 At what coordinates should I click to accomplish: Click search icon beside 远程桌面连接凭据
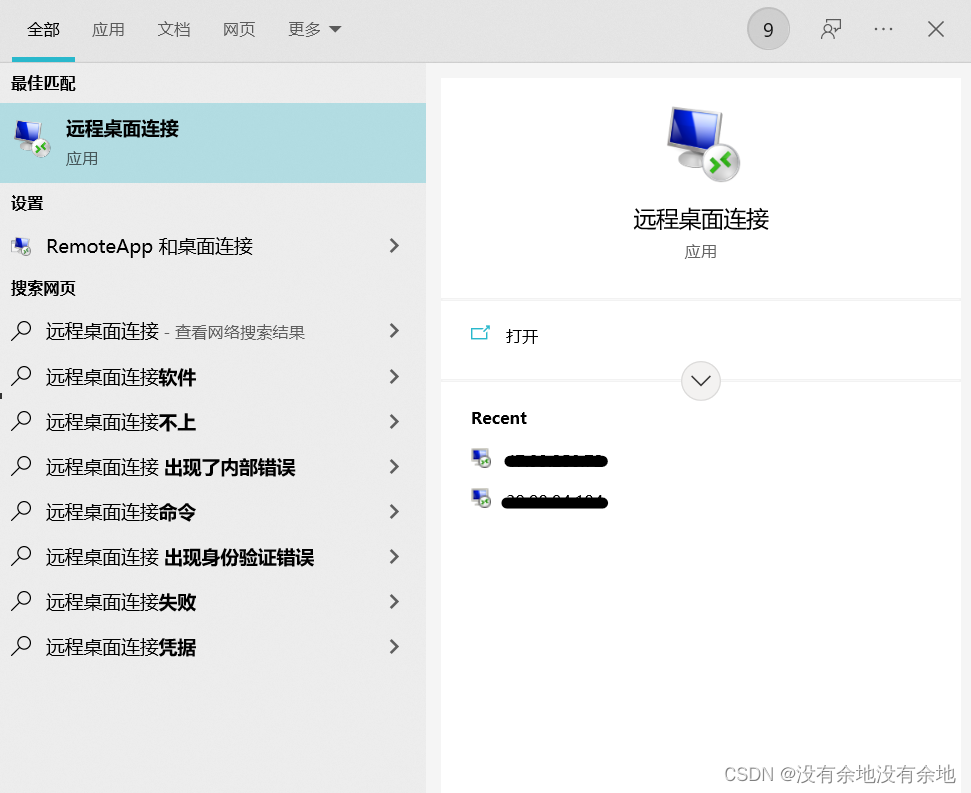tap(21, 647)
